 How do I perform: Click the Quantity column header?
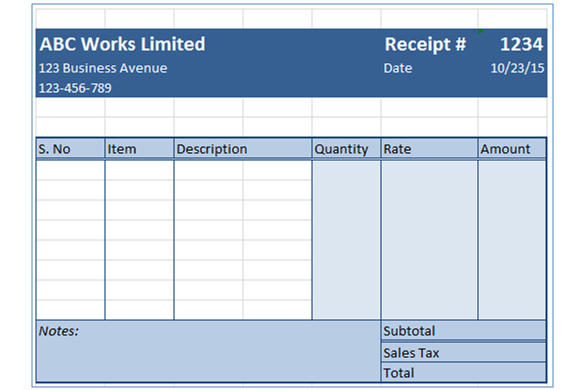[346, 149]
